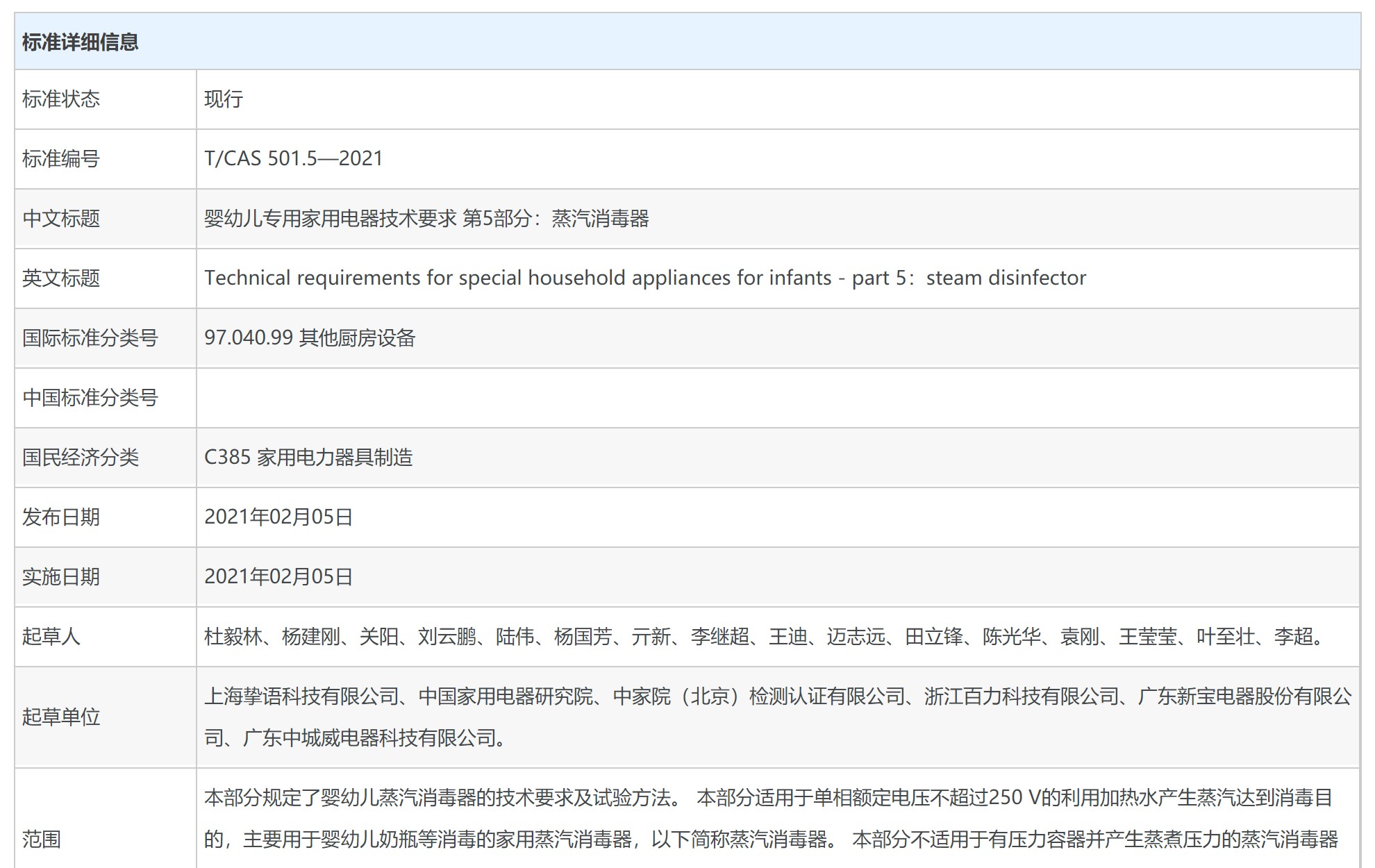The width and height of the screenshot is (1375, 868).
Task: Click the empty 中国标准分类号 value cell
Action: pyautogui.click(x=776, y=398)
